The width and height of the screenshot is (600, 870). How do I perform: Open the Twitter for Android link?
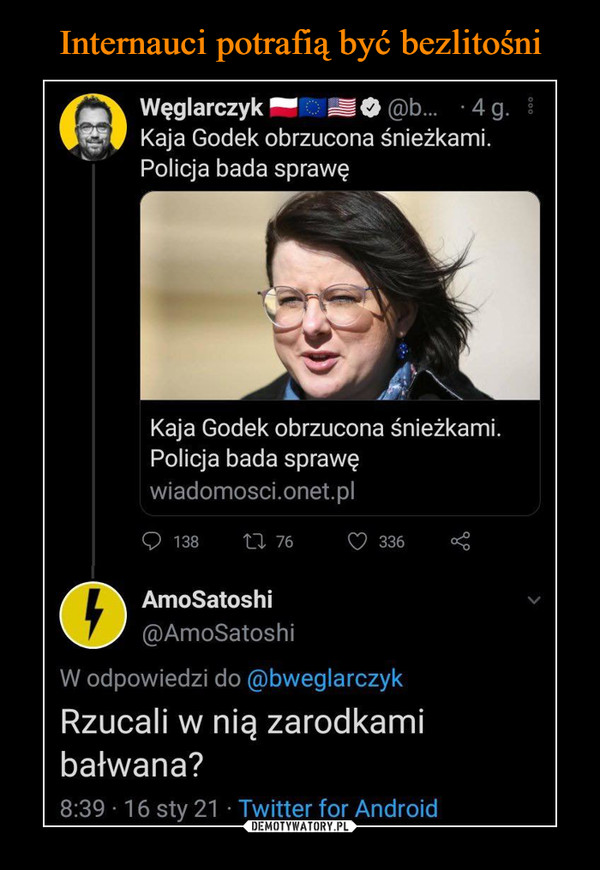(x=338, y=808)
